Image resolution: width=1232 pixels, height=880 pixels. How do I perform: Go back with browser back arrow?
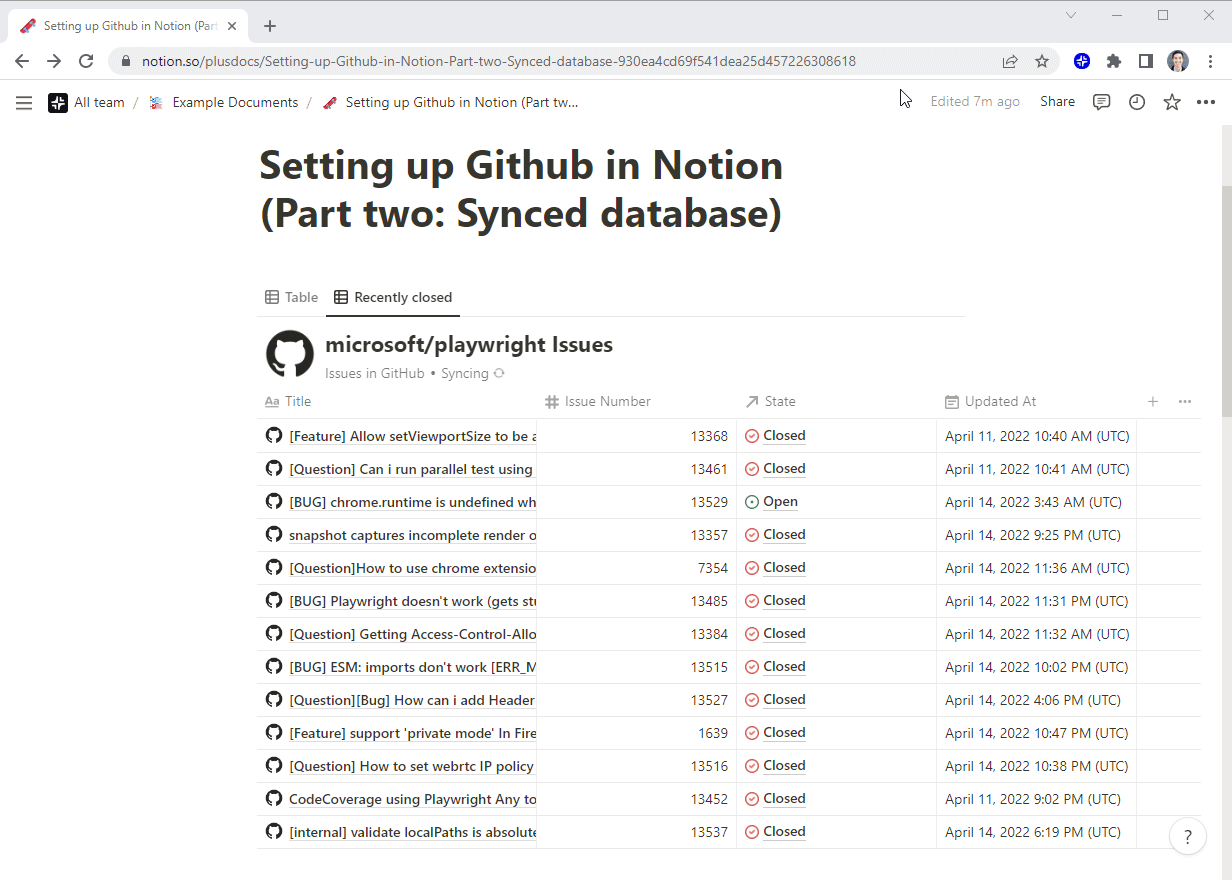[22, 61]
